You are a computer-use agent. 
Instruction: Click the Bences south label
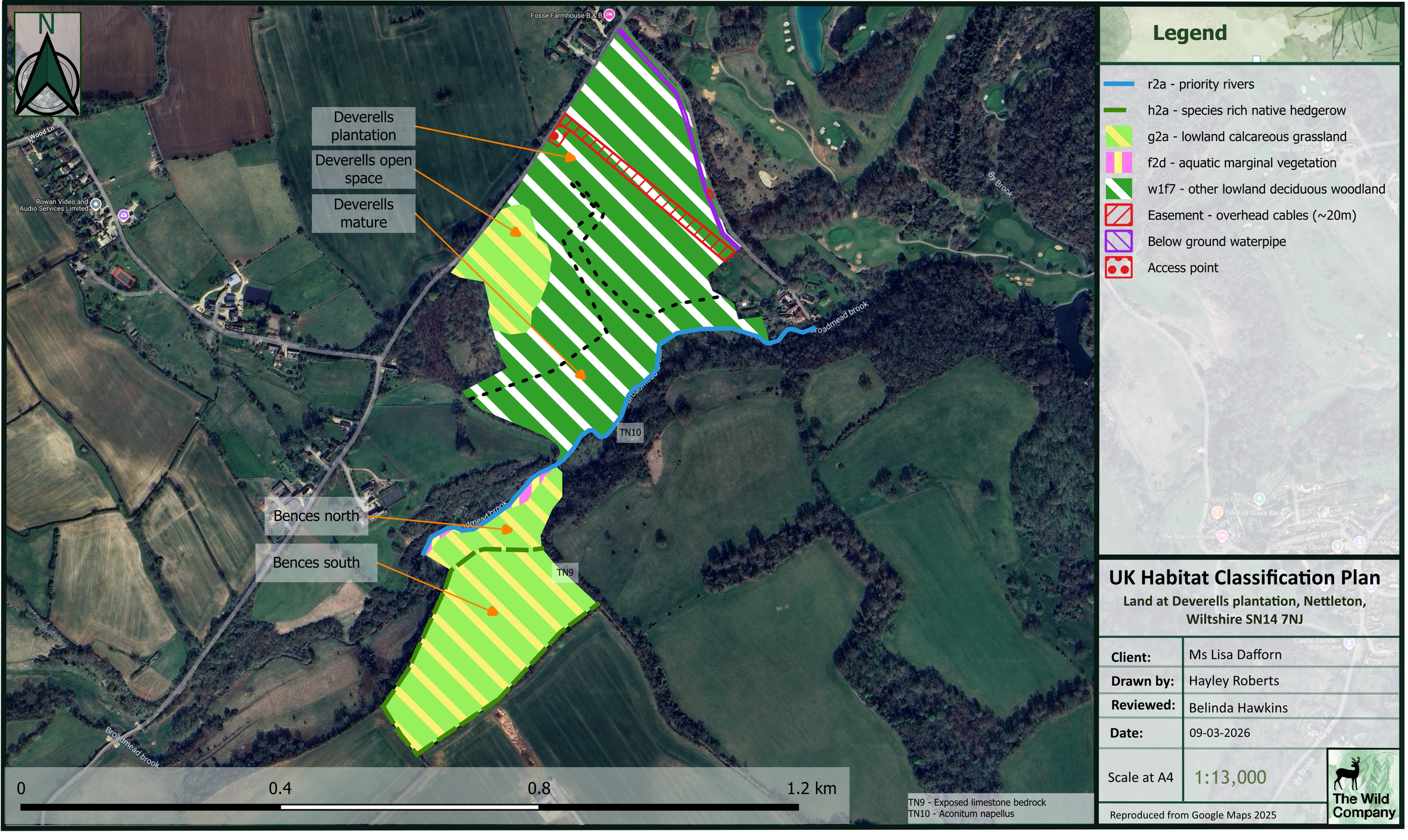click(x=317, y=563)
